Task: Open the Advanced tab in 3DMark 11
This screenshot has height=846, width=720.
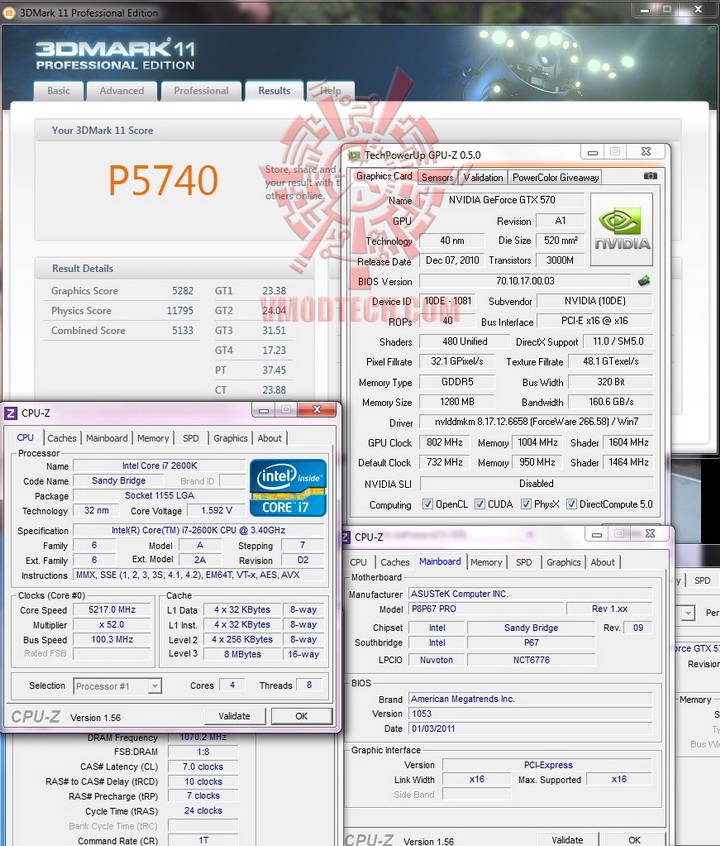Action: pos(122,91)
